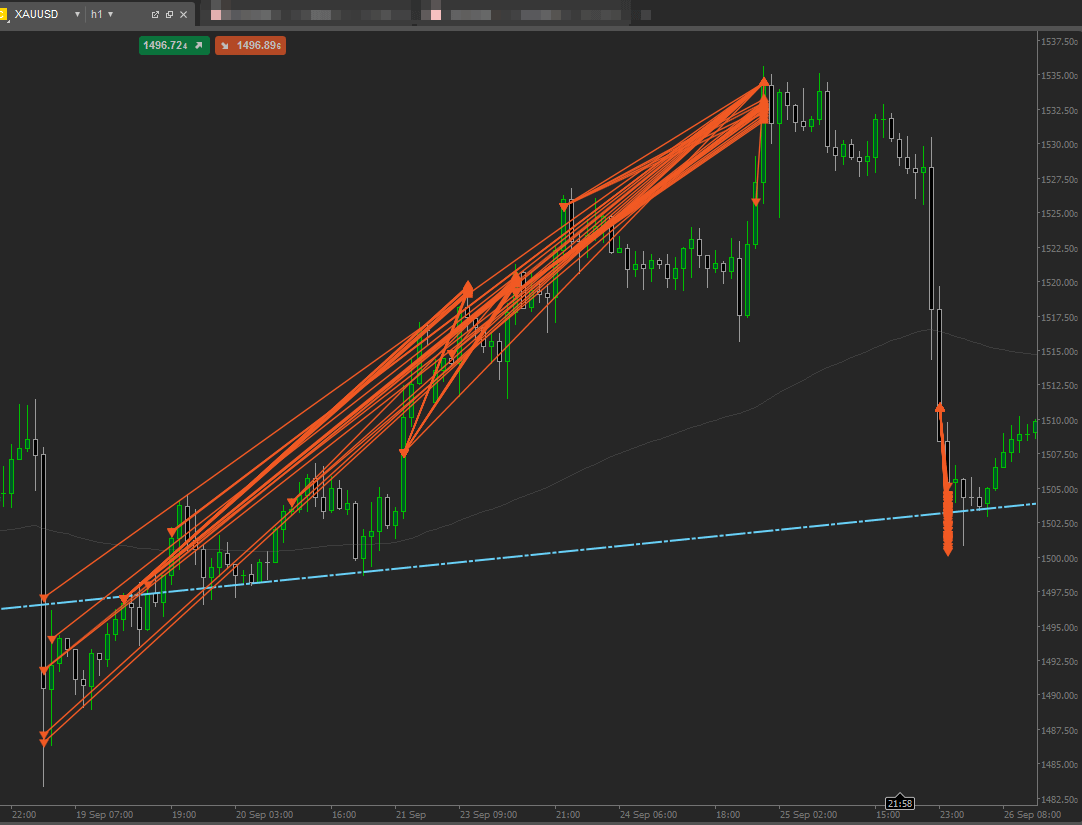
Task: Click the 24 Sep 06:00 time label
Action: tap(649, 815)
